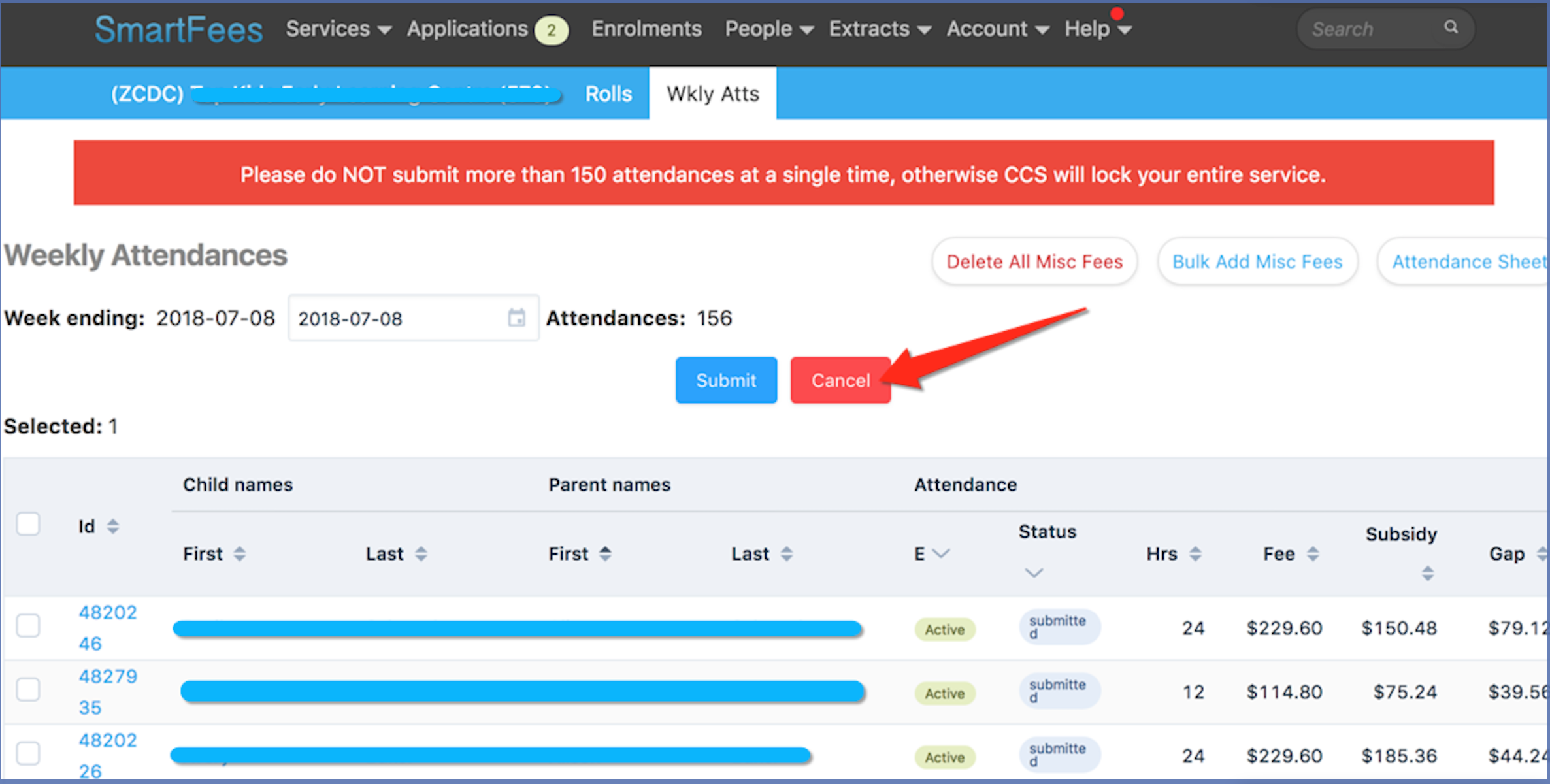
Task: Click the week ending date field
Action: (414, 318)
